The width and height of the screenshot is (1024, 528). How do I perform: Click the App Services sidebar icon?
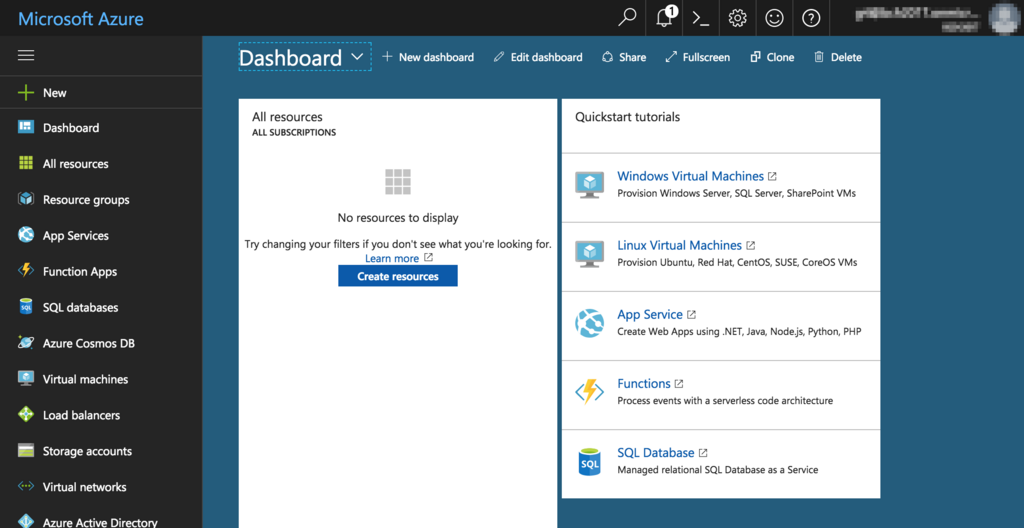[25, 235]
